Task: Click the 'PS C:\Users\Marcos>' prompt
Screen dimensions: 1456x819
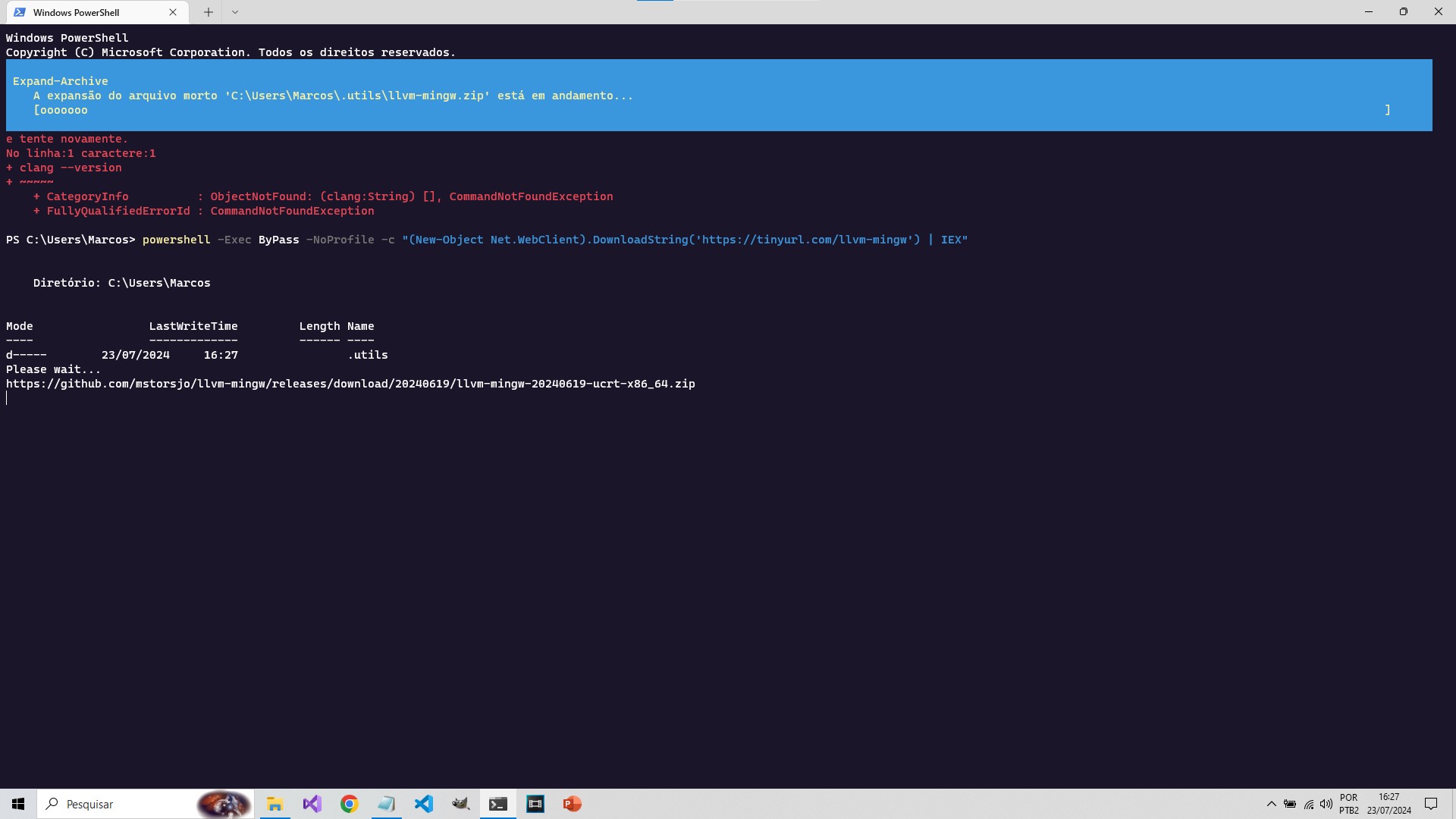Action: coord(71,240)
